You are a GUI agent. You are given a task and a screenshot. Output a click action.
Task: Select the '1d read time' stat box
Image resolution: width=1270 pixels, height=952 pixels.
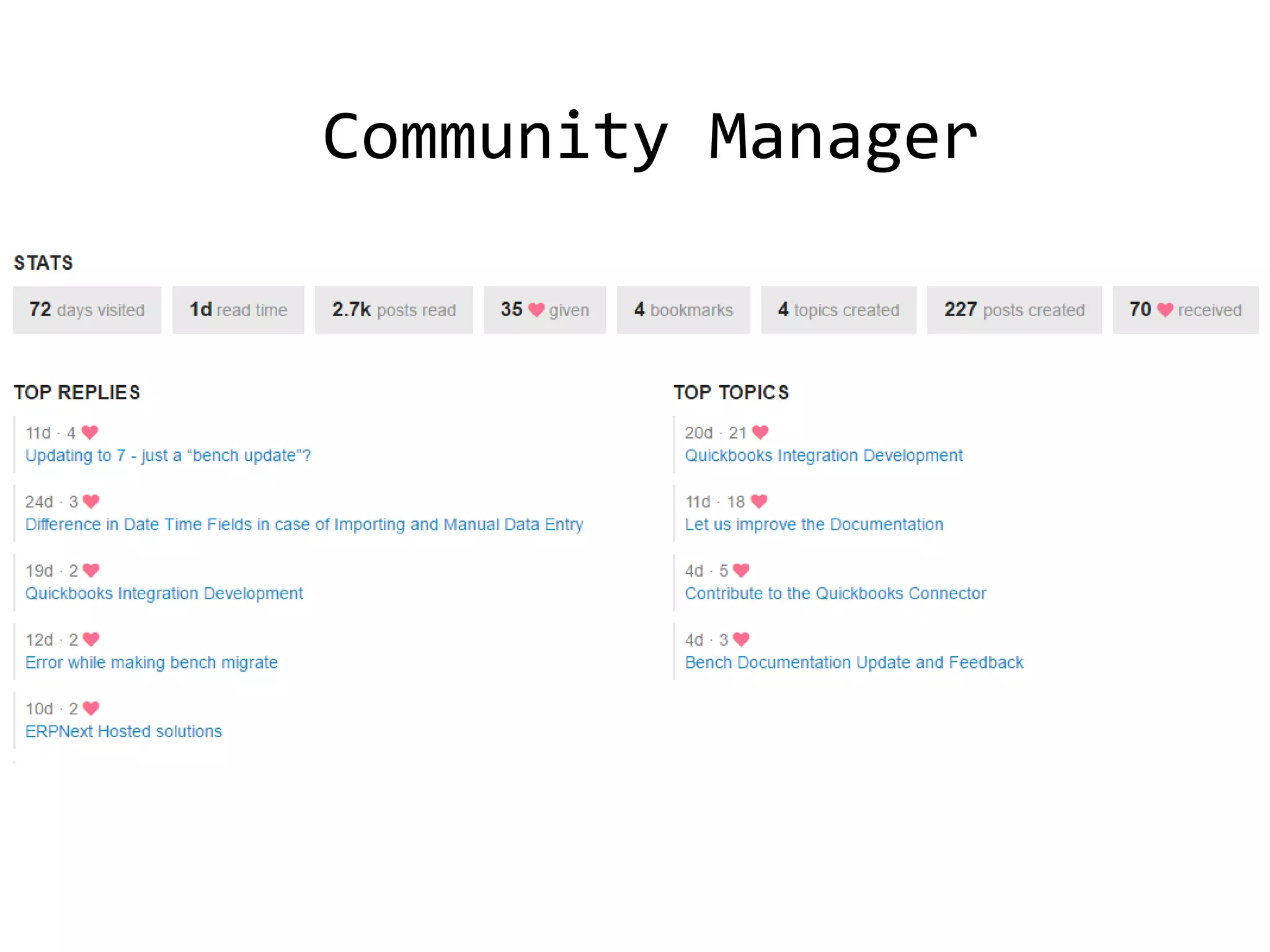pos(238,309)
